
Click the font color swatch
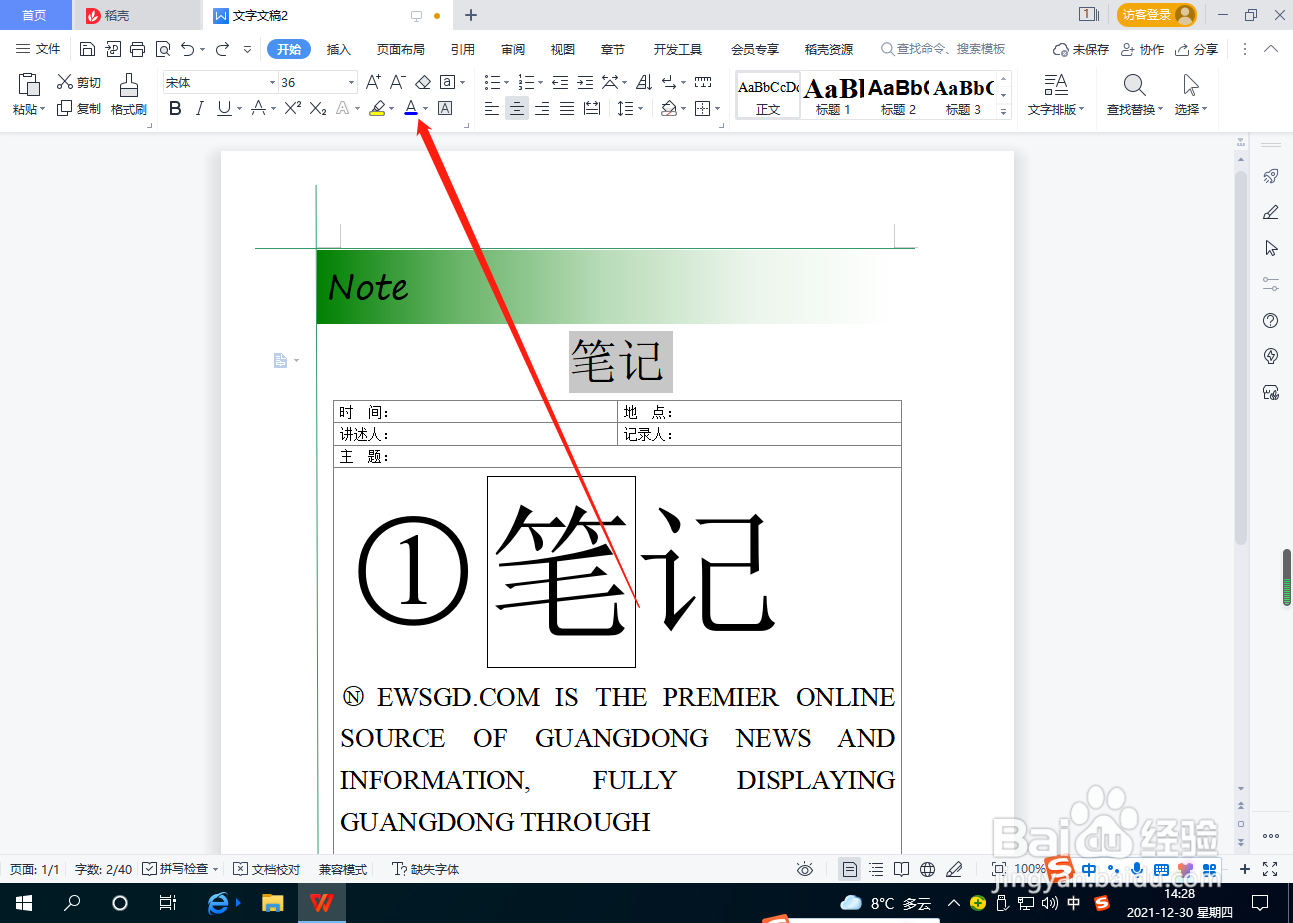click(x=410, y=107)
